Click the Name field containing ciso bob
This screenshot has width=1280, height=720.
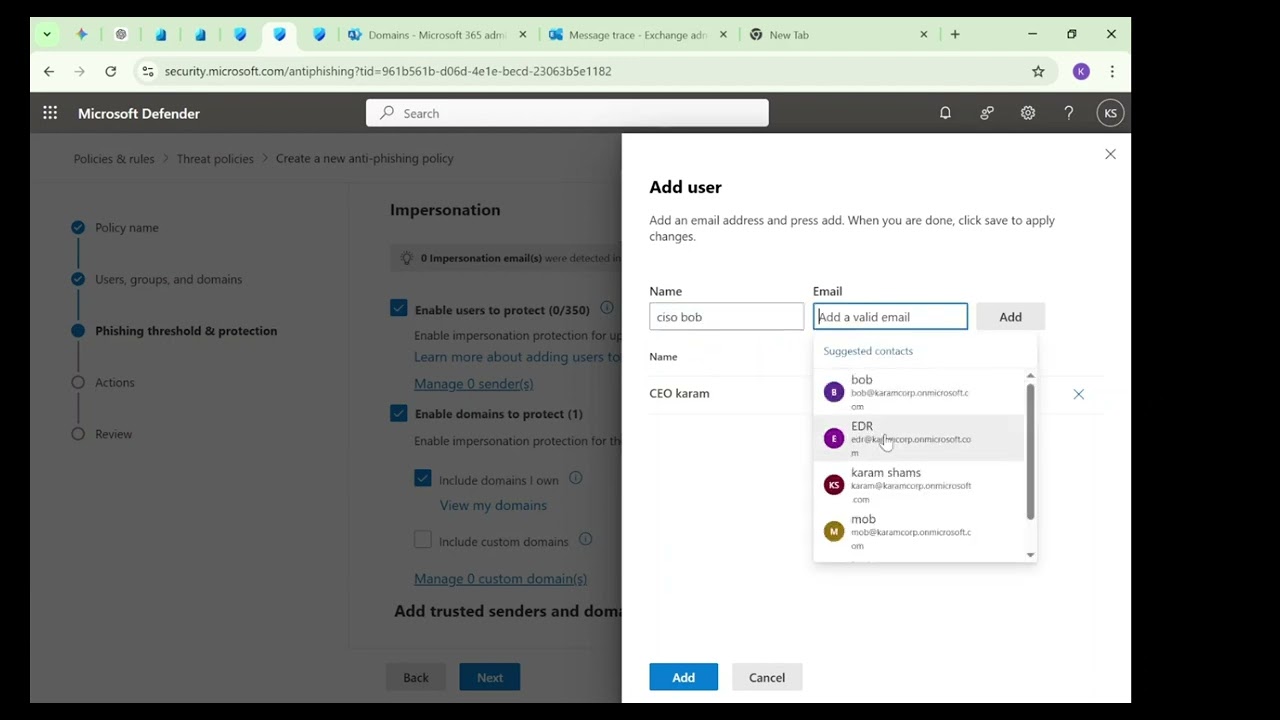tap(726, 317)
